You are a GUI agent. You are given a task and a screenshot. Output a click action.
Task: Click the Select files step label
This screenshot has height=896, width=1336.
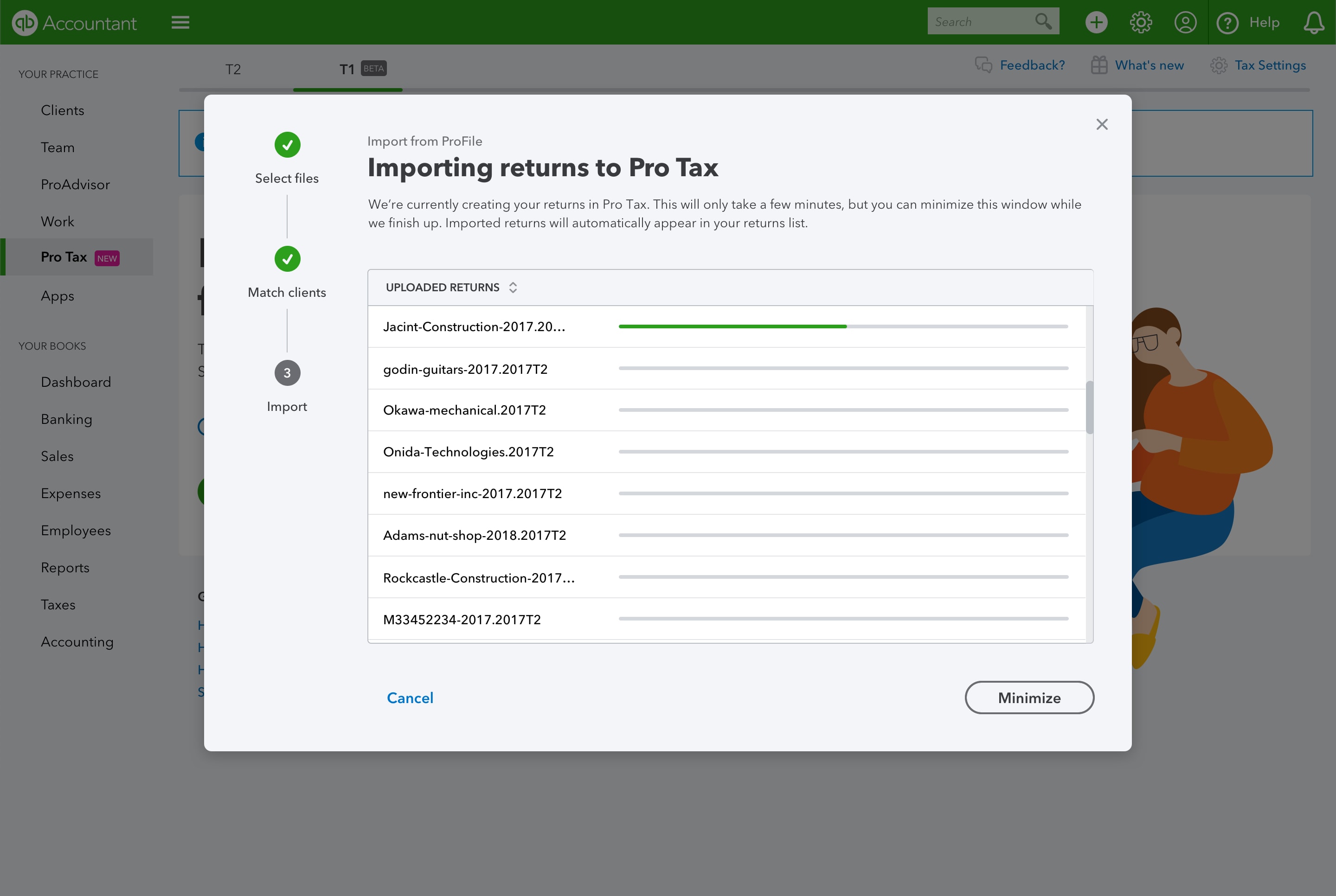pos(287,178)
